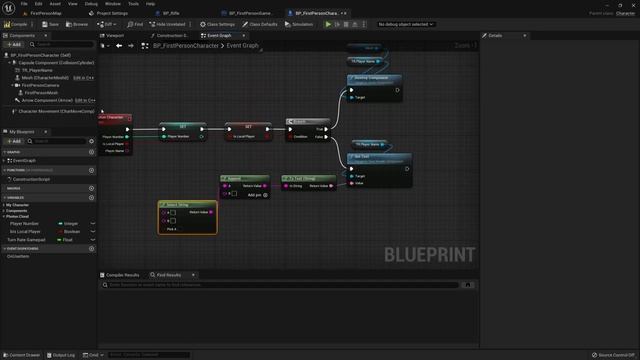Toggle B checkbox on Append node
Screen dimensions: 640x360
click(234, 193)
